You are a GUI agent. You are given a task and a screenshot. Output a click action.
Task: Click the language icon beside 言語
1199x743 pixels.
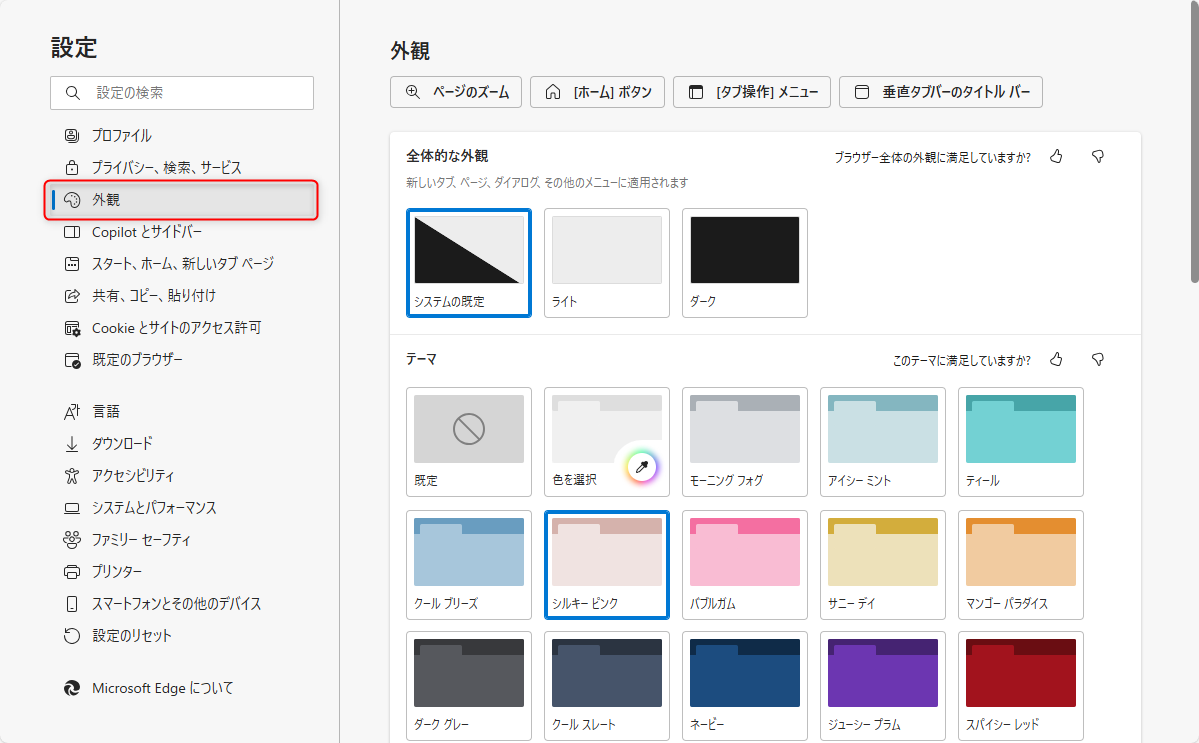[72, 411]
